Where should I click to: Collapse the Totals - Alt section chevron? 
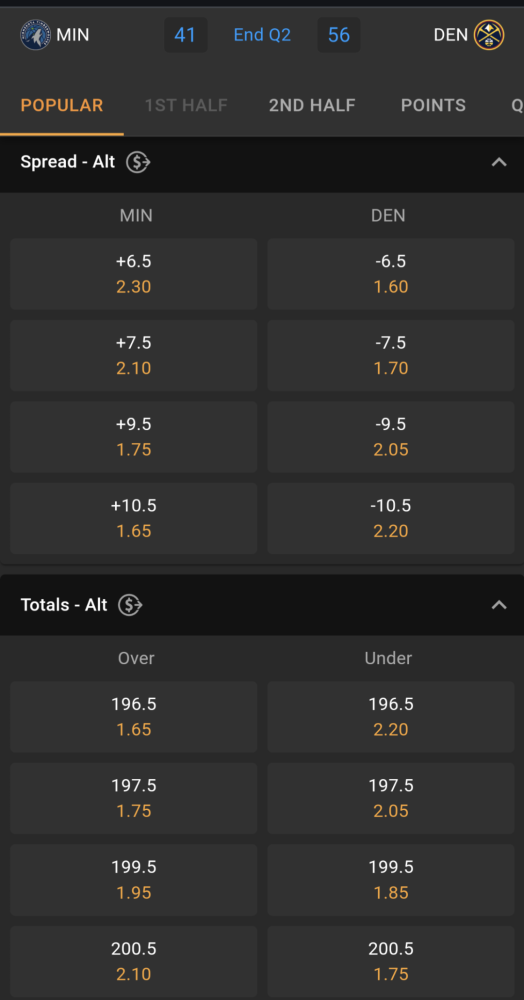point(499,605)
